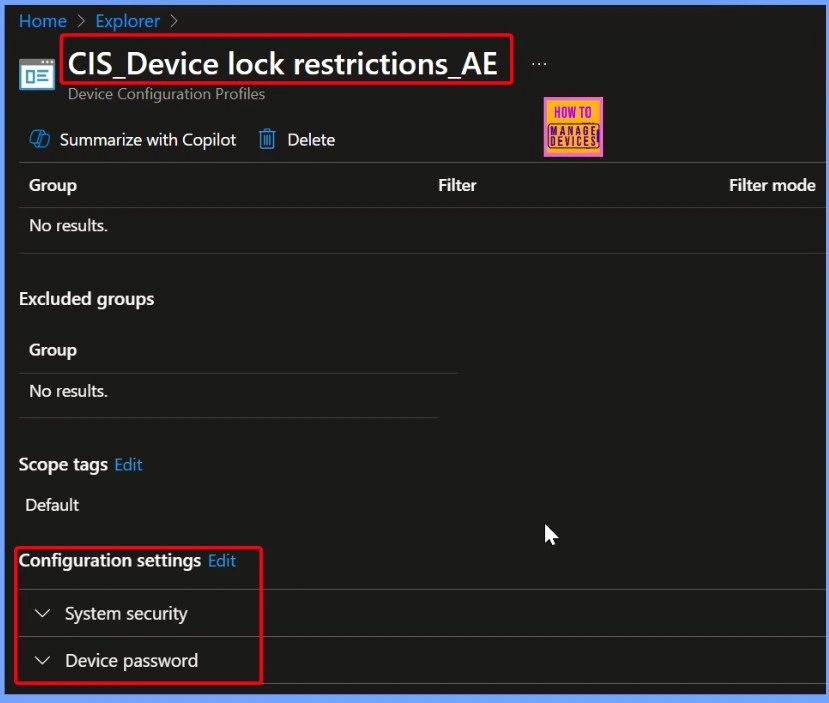Click the CIS_Device lock restrictions_AE title
Viewport: 829px width, 703px height.
[x=283, y=63]
